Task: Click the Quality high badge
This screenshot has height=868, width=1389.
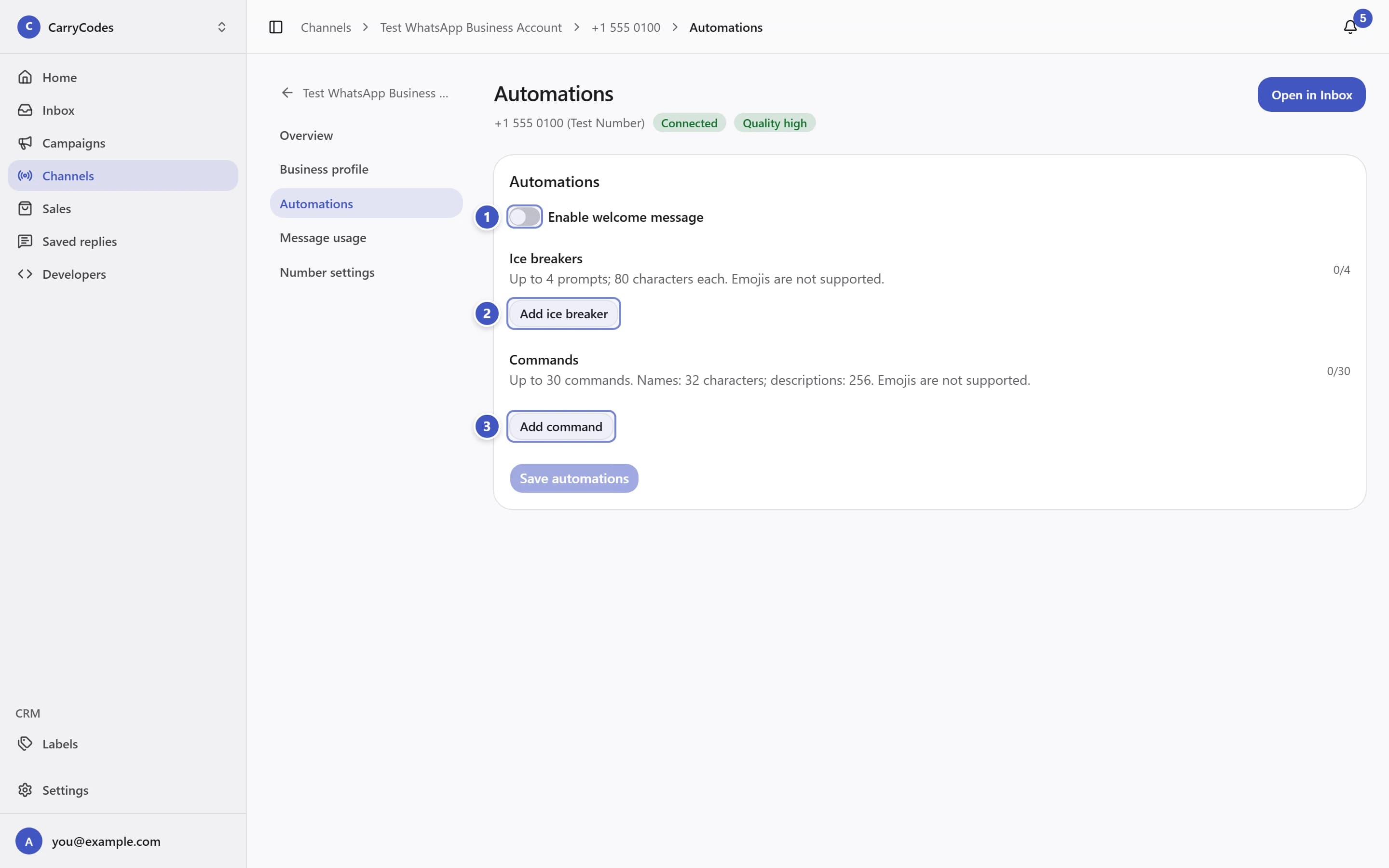Action: [x=774, y=123]
